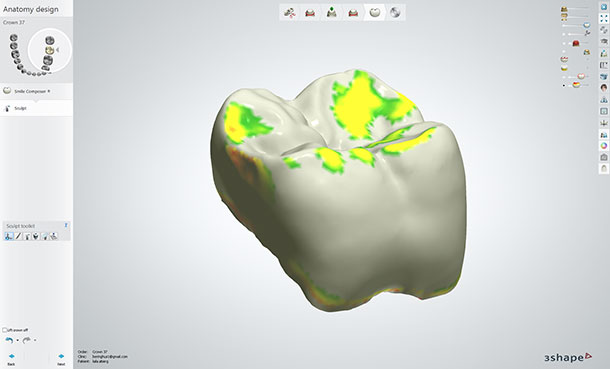Screen dimensions: 610x369
Task: Pin the Sculpt toolkit panel
Action: [66, 225]
